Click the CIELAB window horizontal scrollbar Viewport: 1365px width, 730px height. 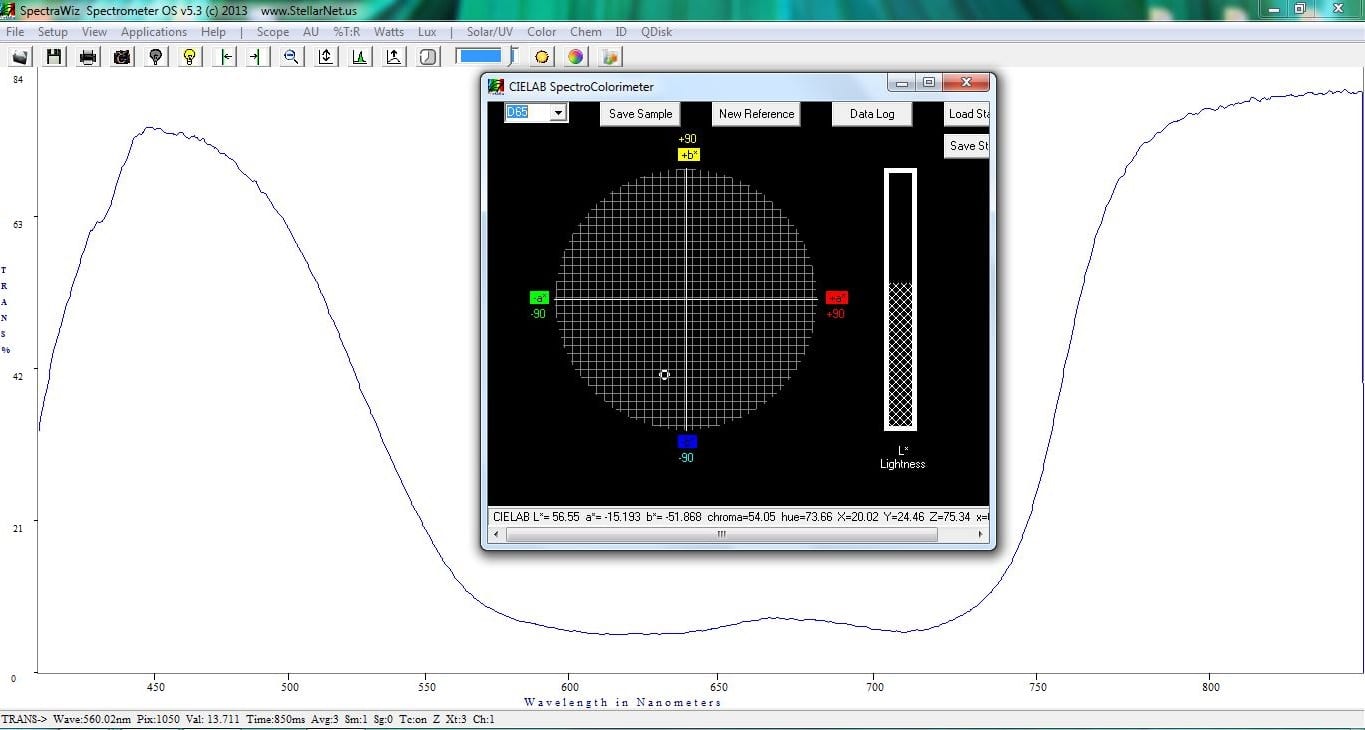point(720,535)
